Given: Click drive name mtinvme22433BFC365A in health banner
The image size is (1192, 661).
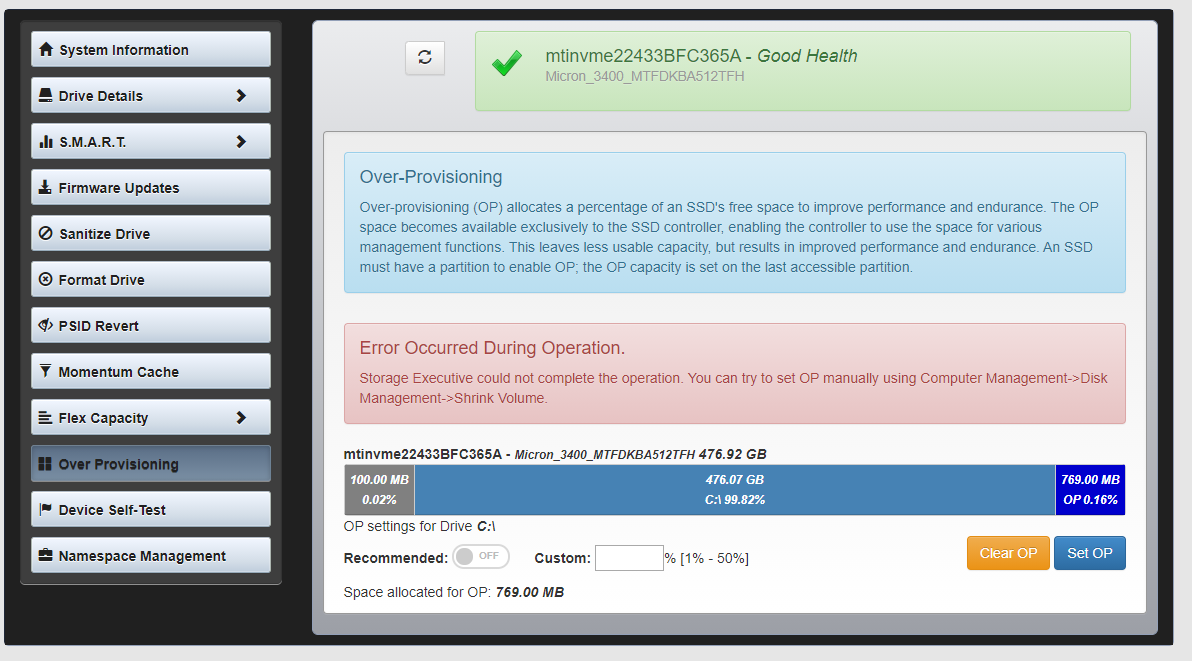Looking at the screenshot, I should (642, 55).
